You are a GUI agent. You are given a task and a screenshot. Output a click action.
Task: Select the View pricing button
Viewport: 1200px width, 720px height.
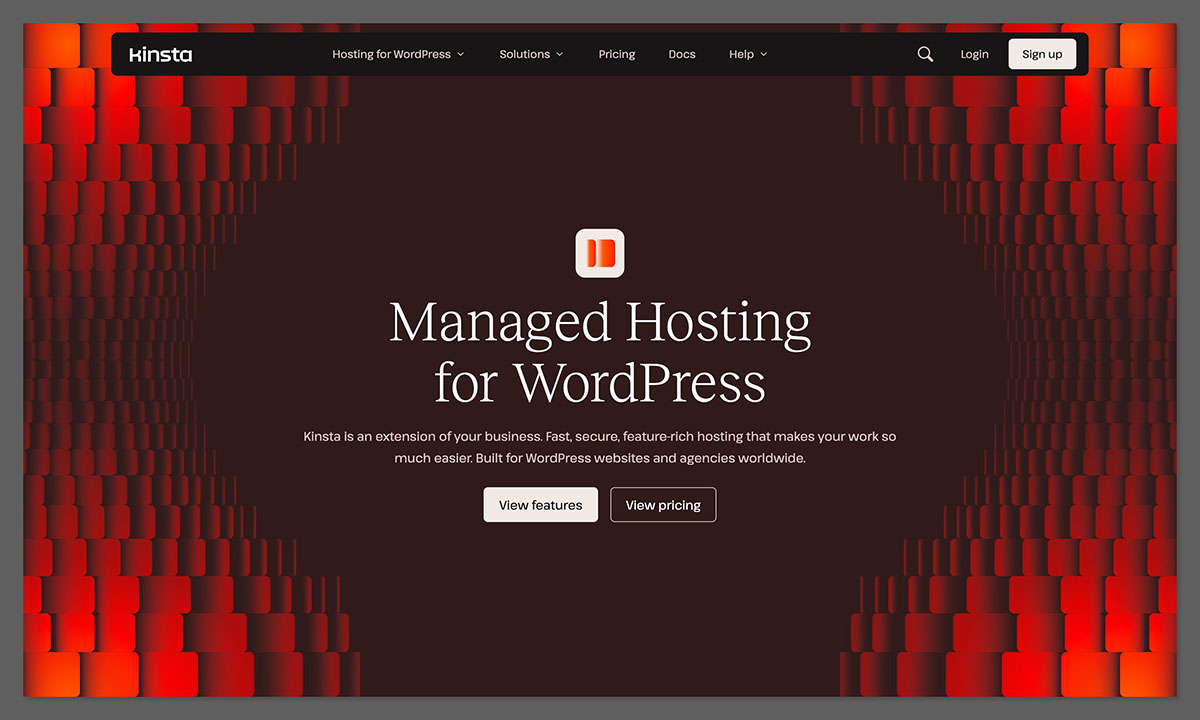click(x=663, y=505)
